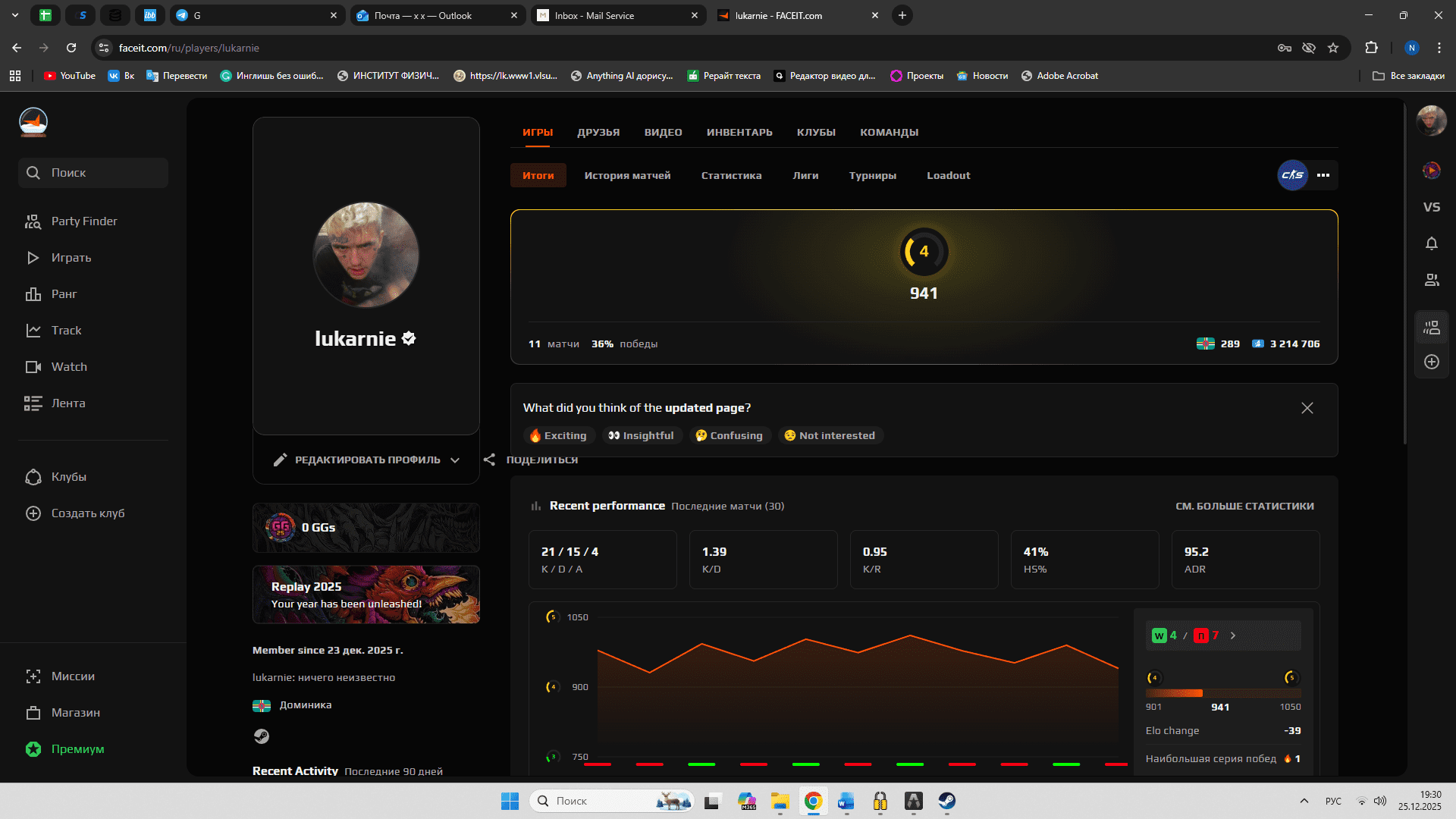Select the Not interested feedback option
Screen dimensions: 1456x819
830,435
